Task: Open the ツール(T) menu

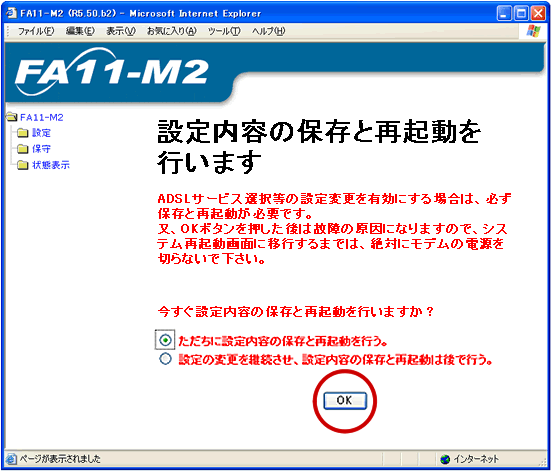Action: click(x=224, y=31)
